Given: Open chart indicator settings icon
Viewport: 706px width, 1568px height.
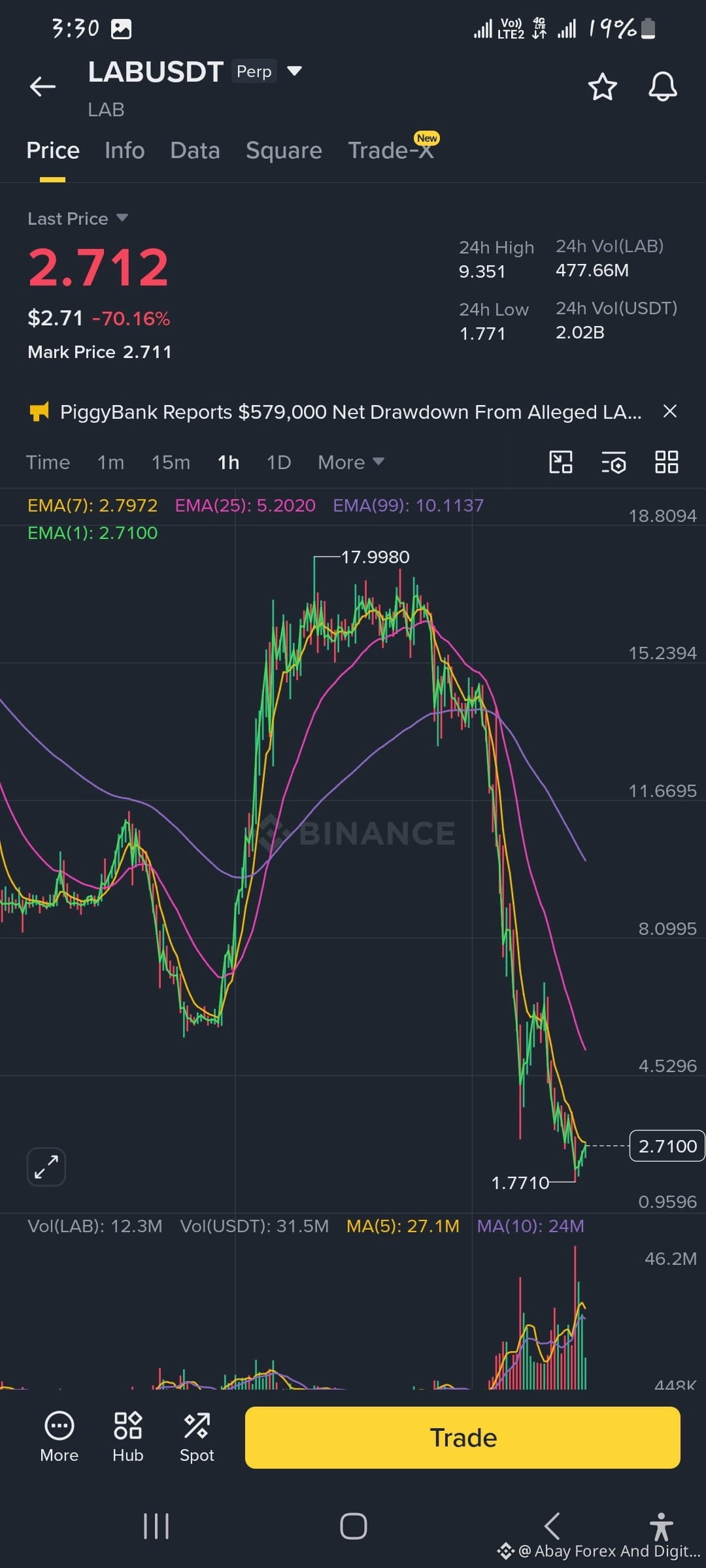Looking at the screenshot, I should coord(613,462).
